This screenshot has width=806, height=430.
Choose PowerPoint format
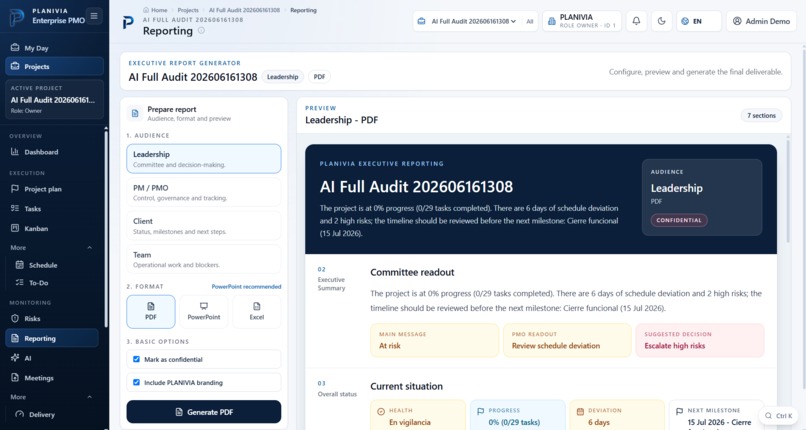(x=204, y=311)
